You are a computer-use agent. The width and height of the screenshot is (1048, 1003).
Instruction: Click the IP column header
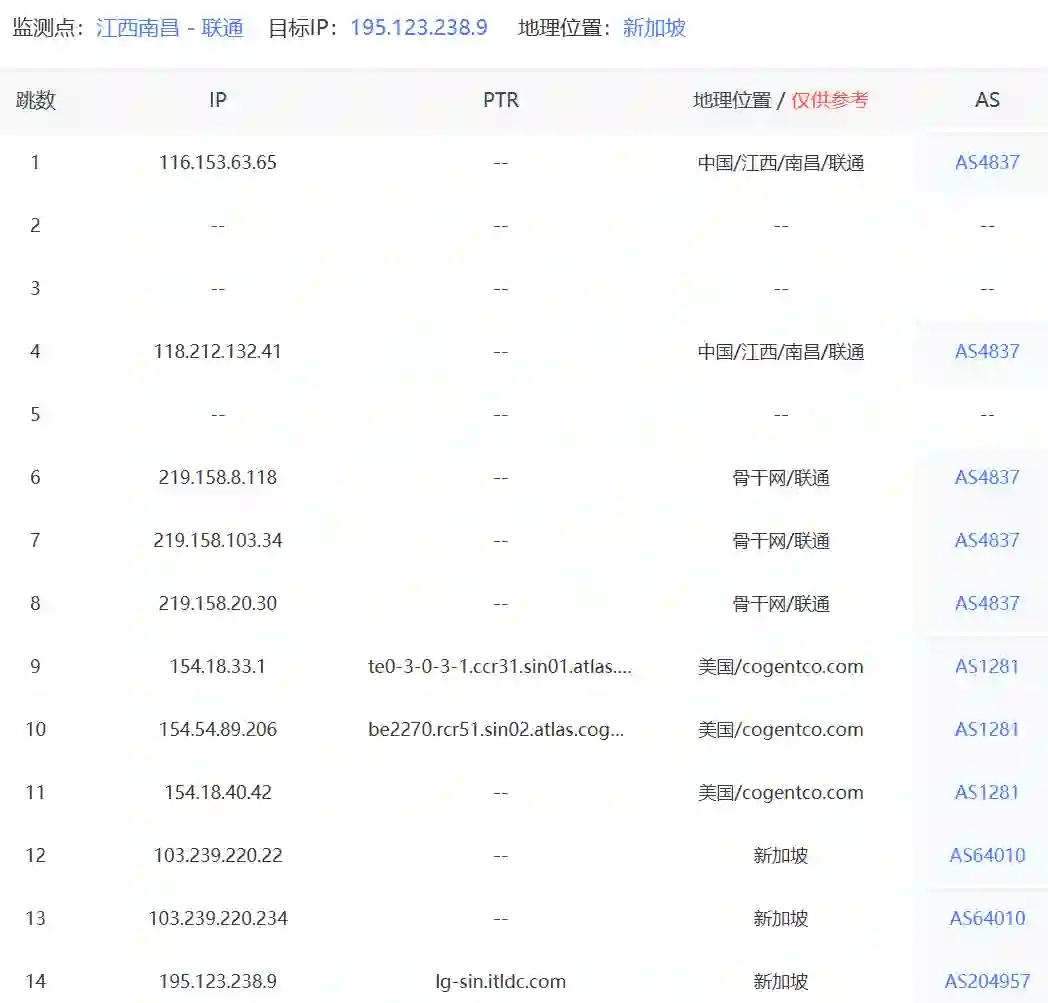click(218, 100)
